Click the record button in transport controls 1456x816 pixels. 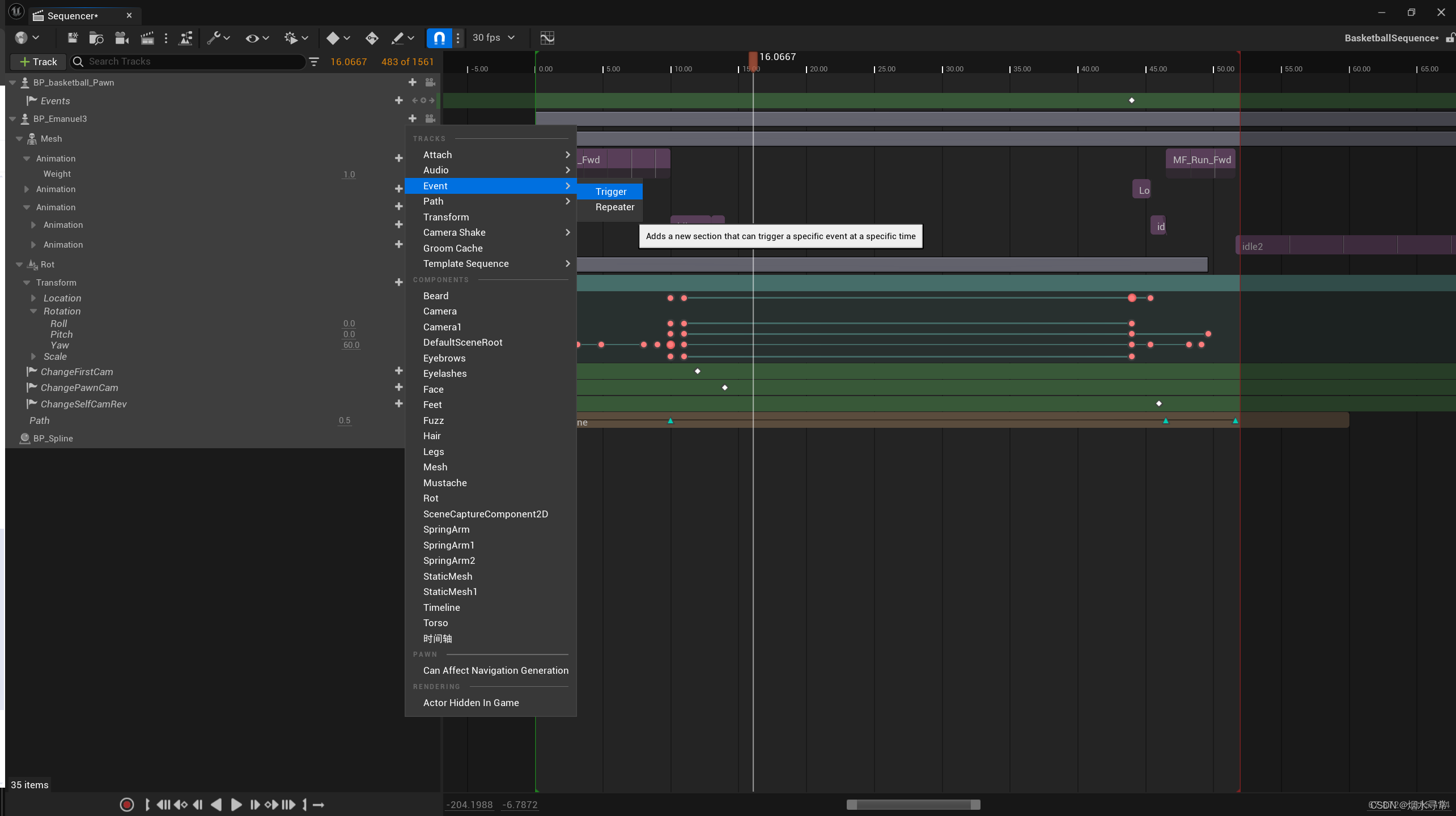point(127,805)
